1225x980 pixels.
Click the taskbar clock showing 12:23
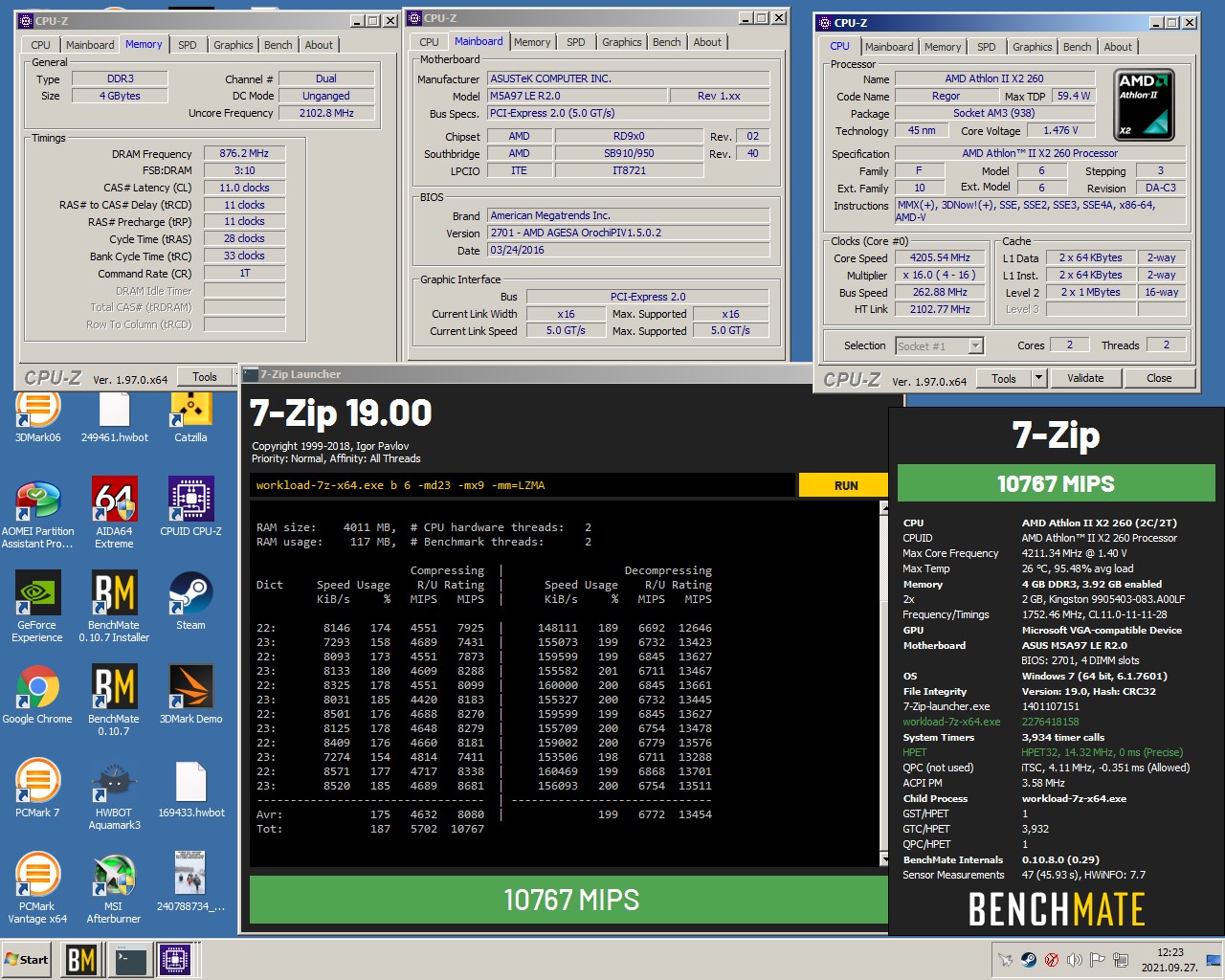[1169, 960]
